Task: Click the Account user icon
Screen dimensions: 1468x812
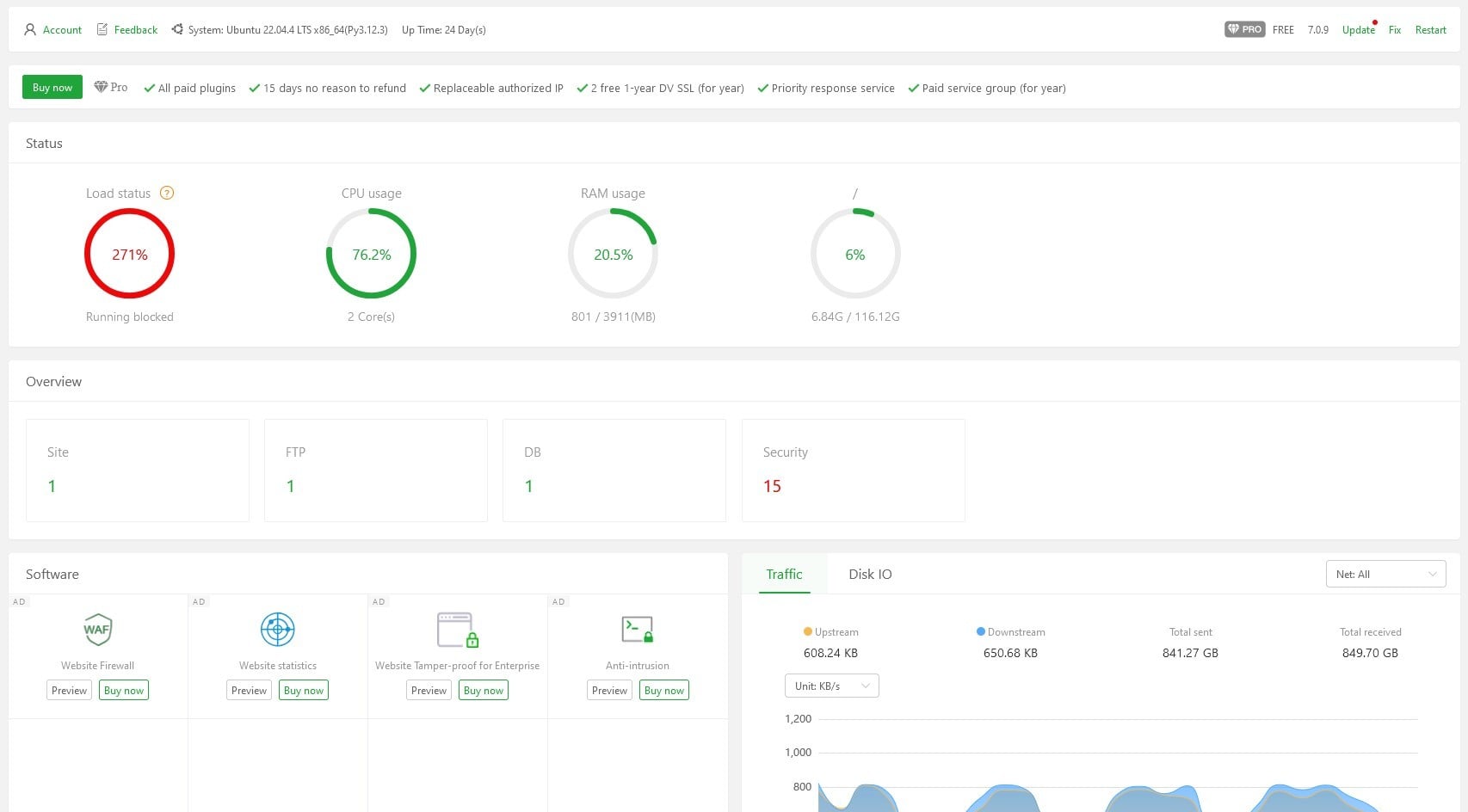Action: (x=30, y=29)
